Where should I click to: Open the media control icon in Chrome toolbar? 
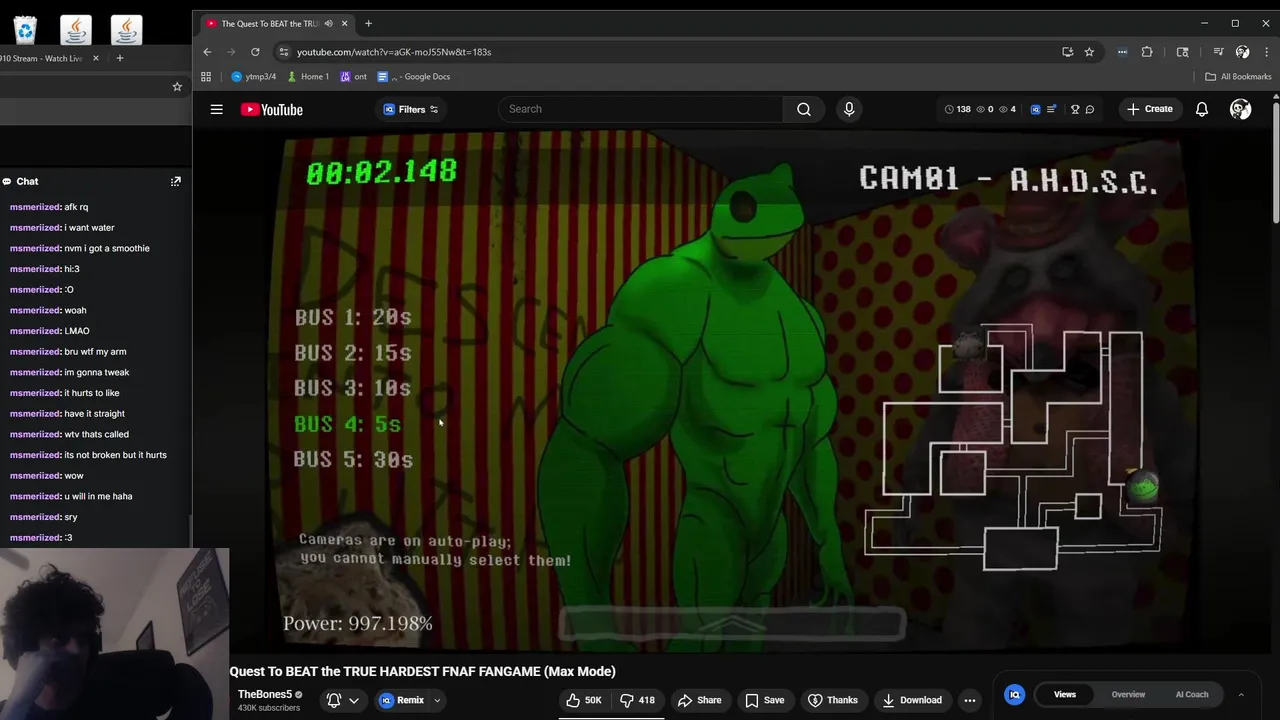tap(1218, 52)
